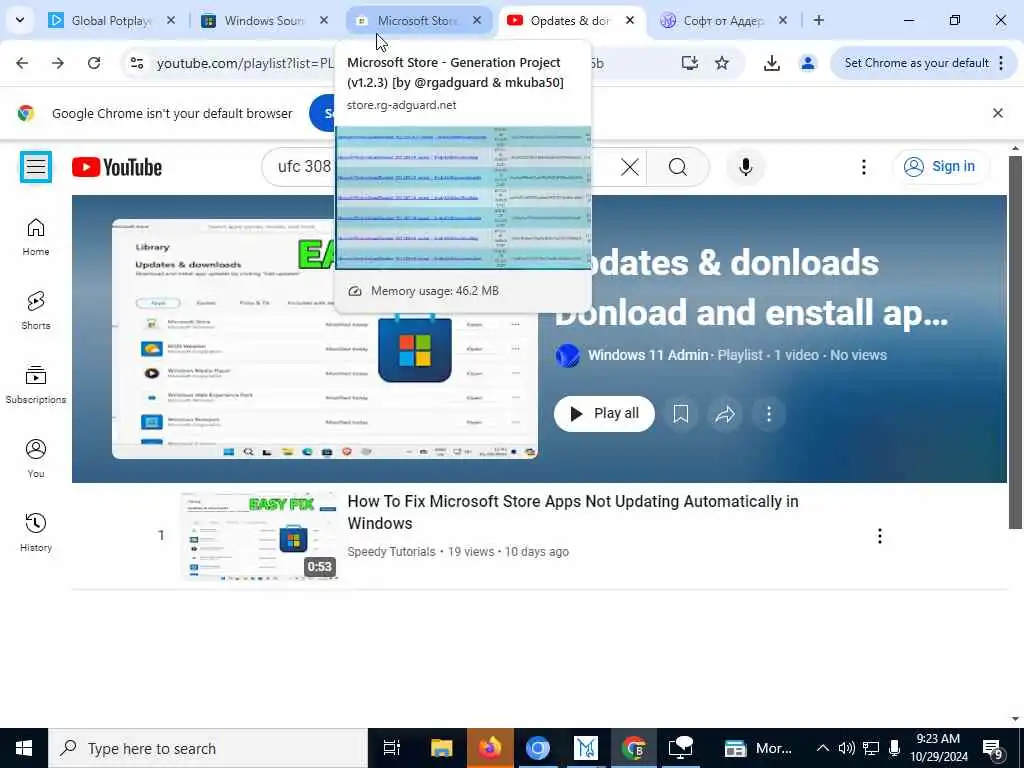The image size is (1024, 768).
Task: Share the playlist
Action: point(725,413)
